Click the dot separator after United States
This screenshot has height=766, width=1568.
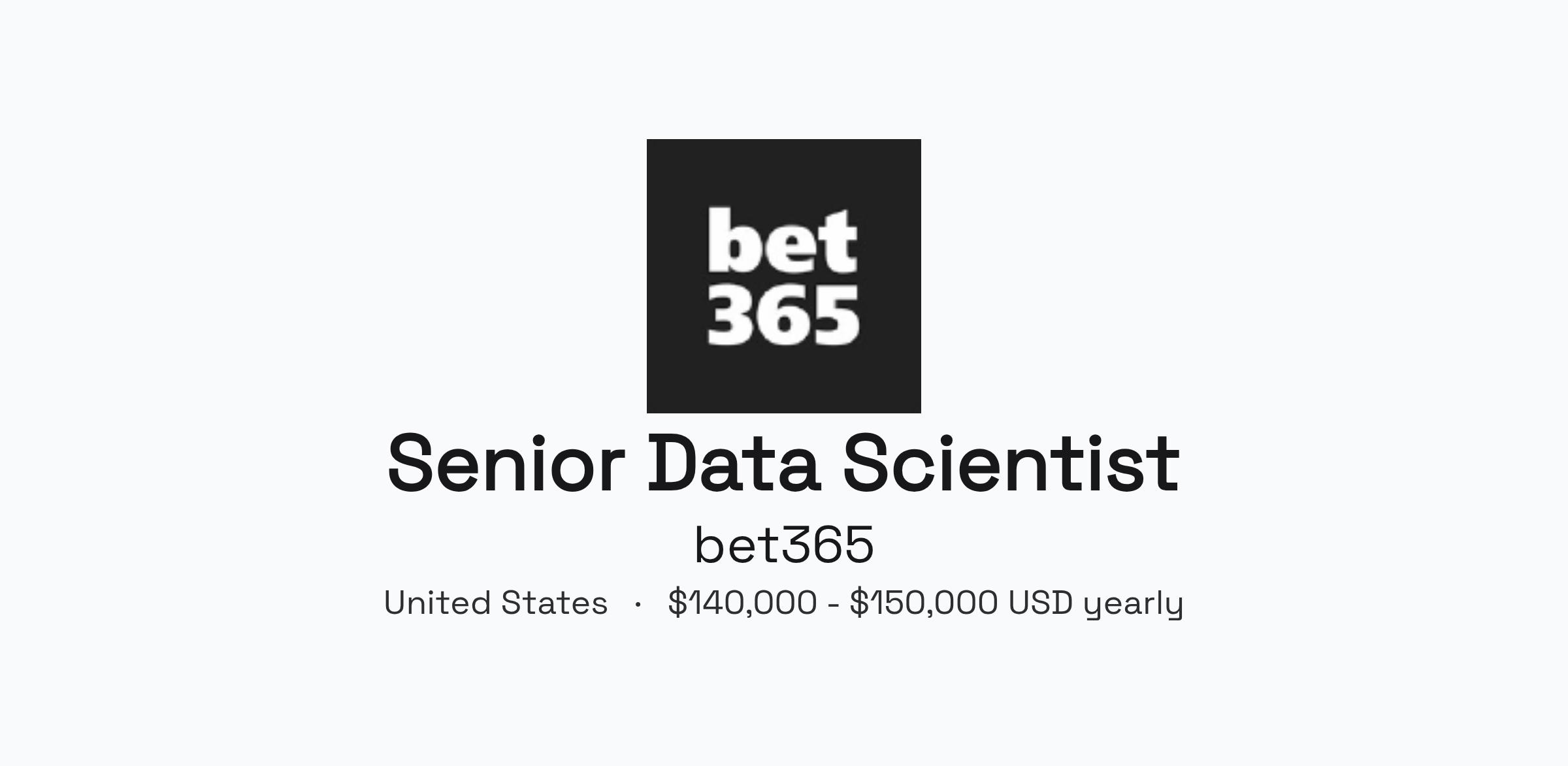coord(638,604)
